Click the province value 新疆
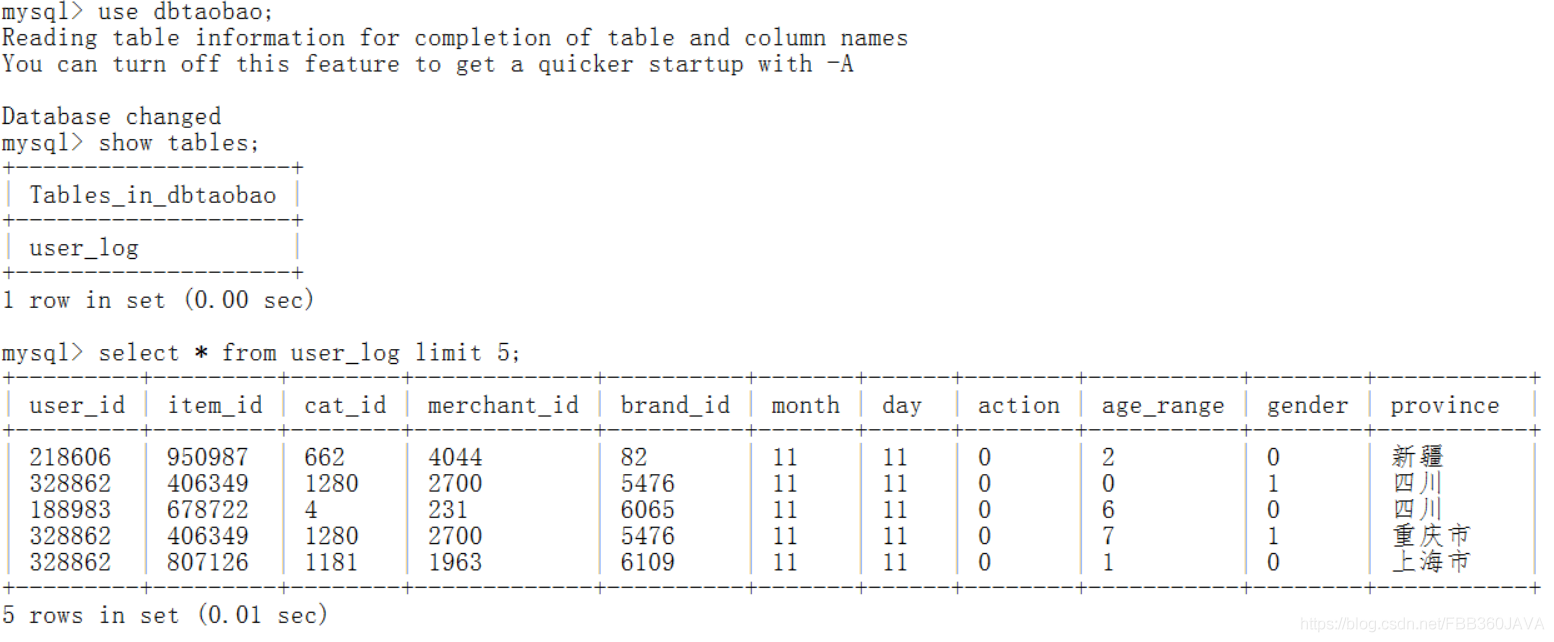 (1418, 457)
